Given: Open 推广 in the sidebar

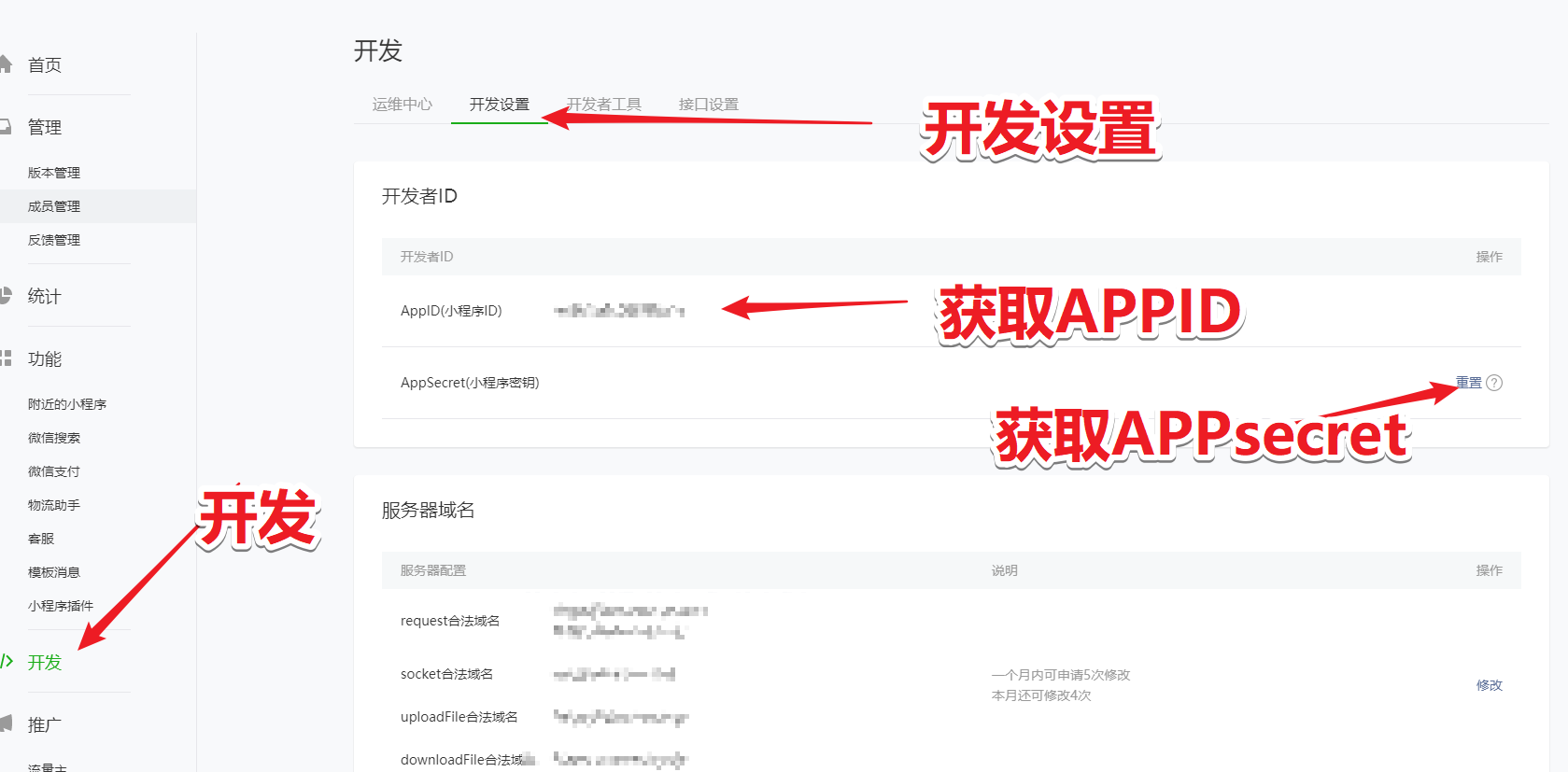Looking at the screenshot, I should click(45, 724).
